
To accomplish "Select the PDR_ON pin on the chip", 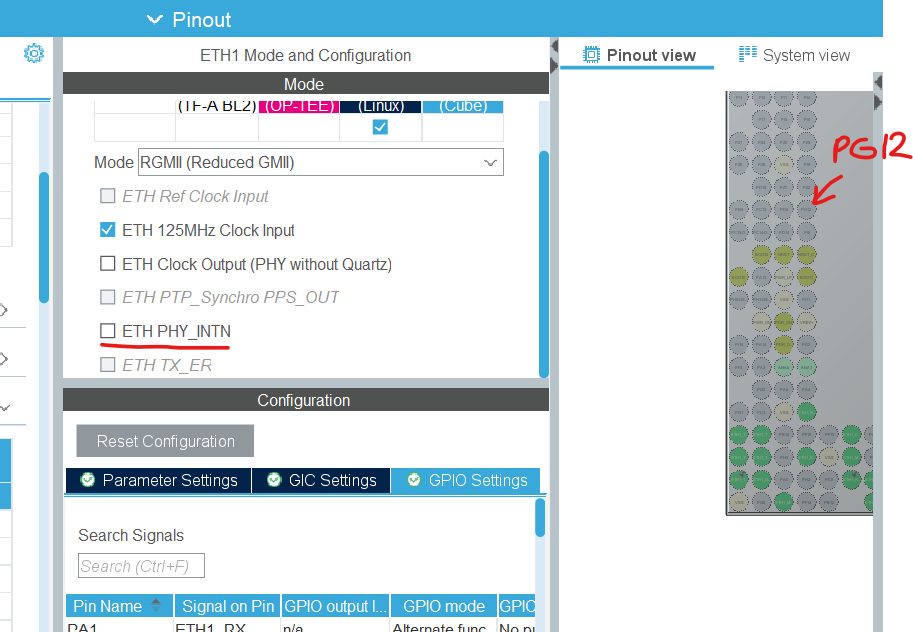I will (784, 322).
